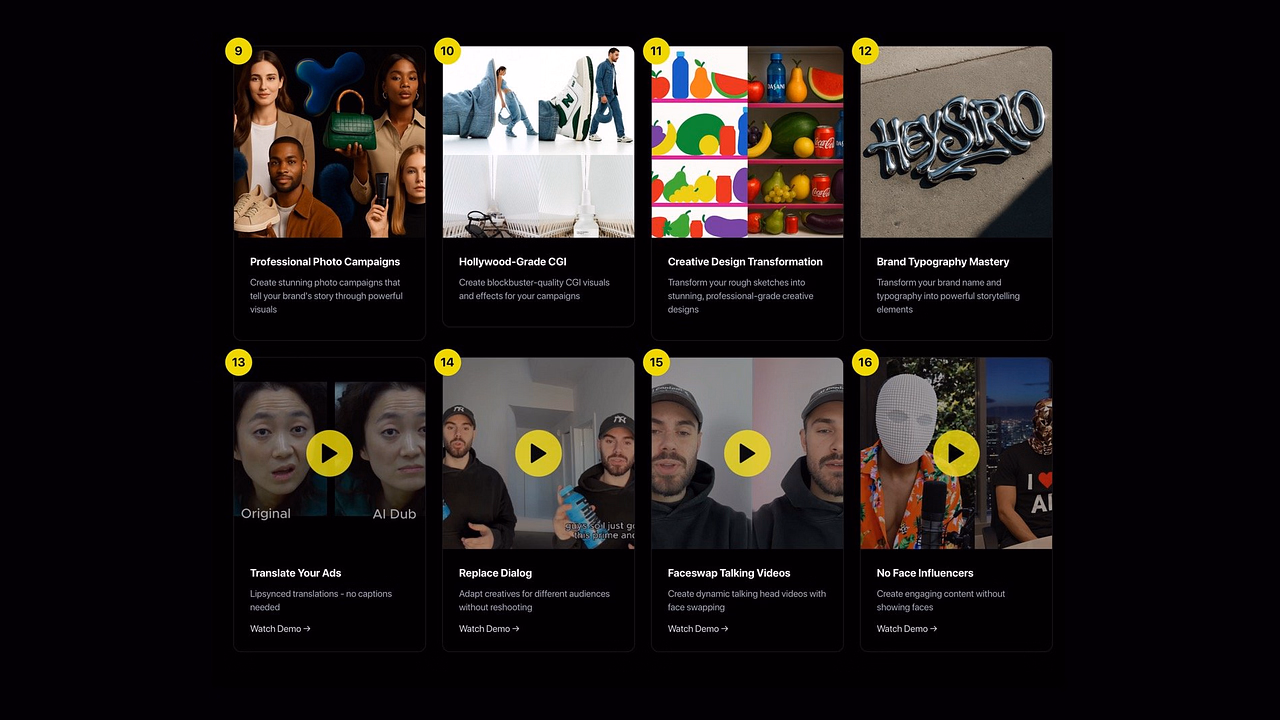Viewport: 1280px width, 720px height.
Task: Click the yellow number 12 badge
Action: (x=865, y=51)
